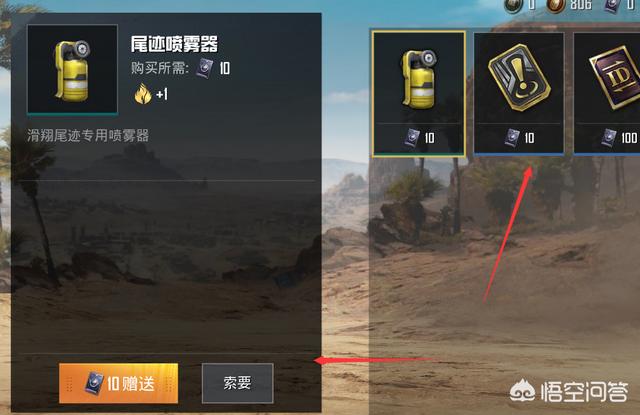Select the ID rename card shop item
This screenshot has width=640, height=415.
pos(607,93)
